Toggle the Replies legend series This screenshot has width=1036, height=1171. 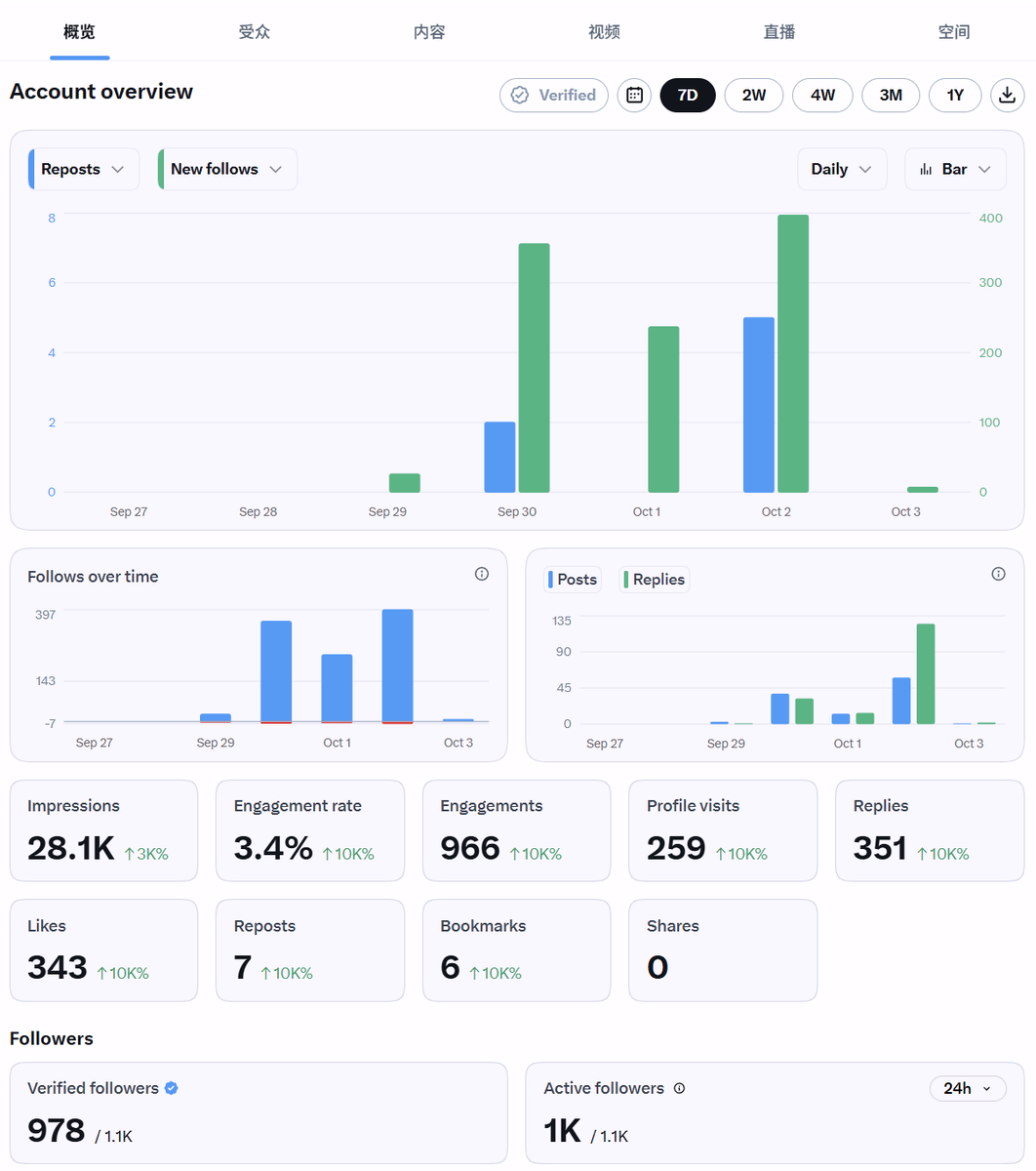(655, 580)
